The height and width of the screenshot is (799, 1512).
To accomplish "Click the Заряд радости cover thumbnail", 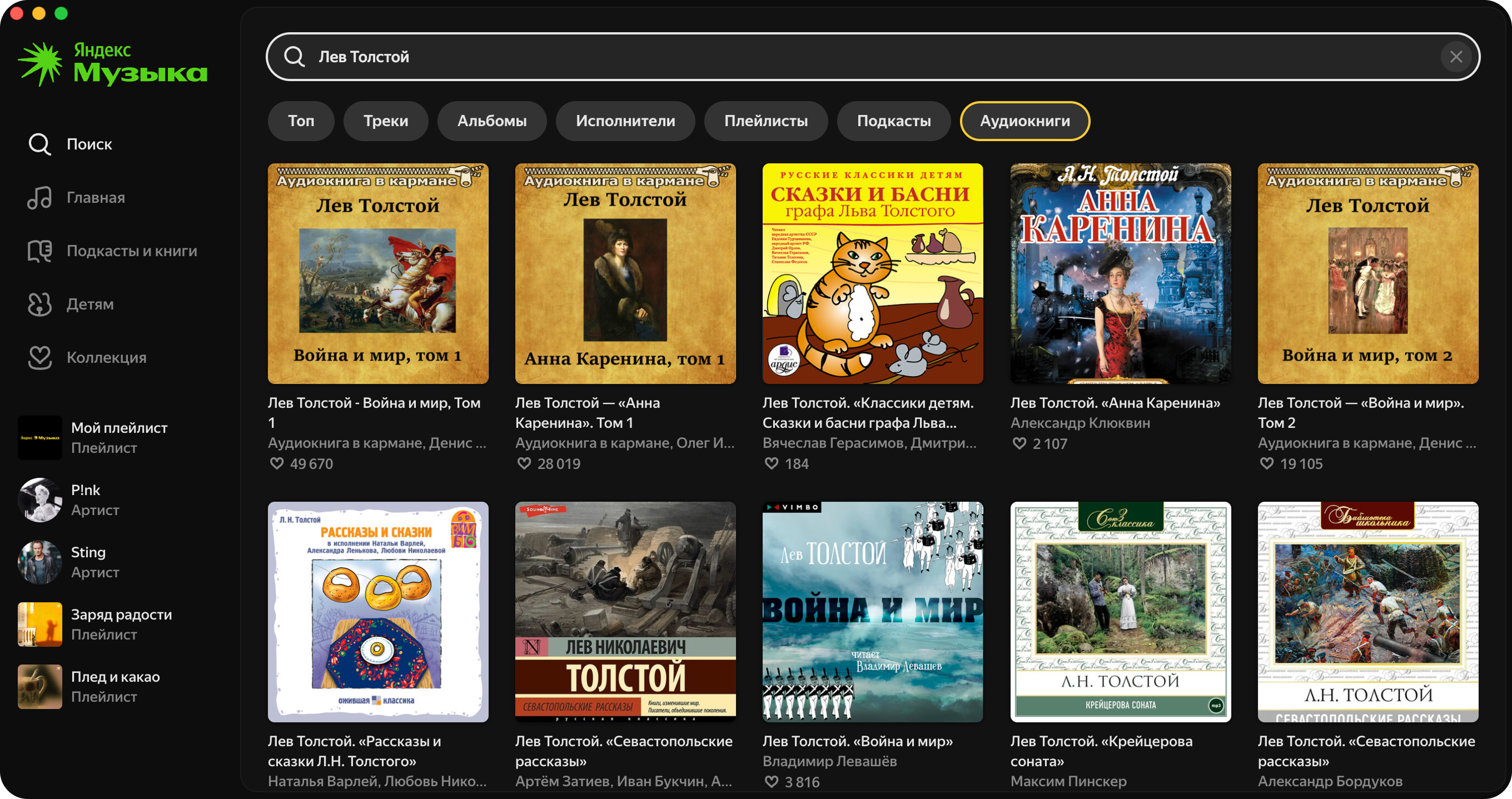I will [x=39, y=624].
